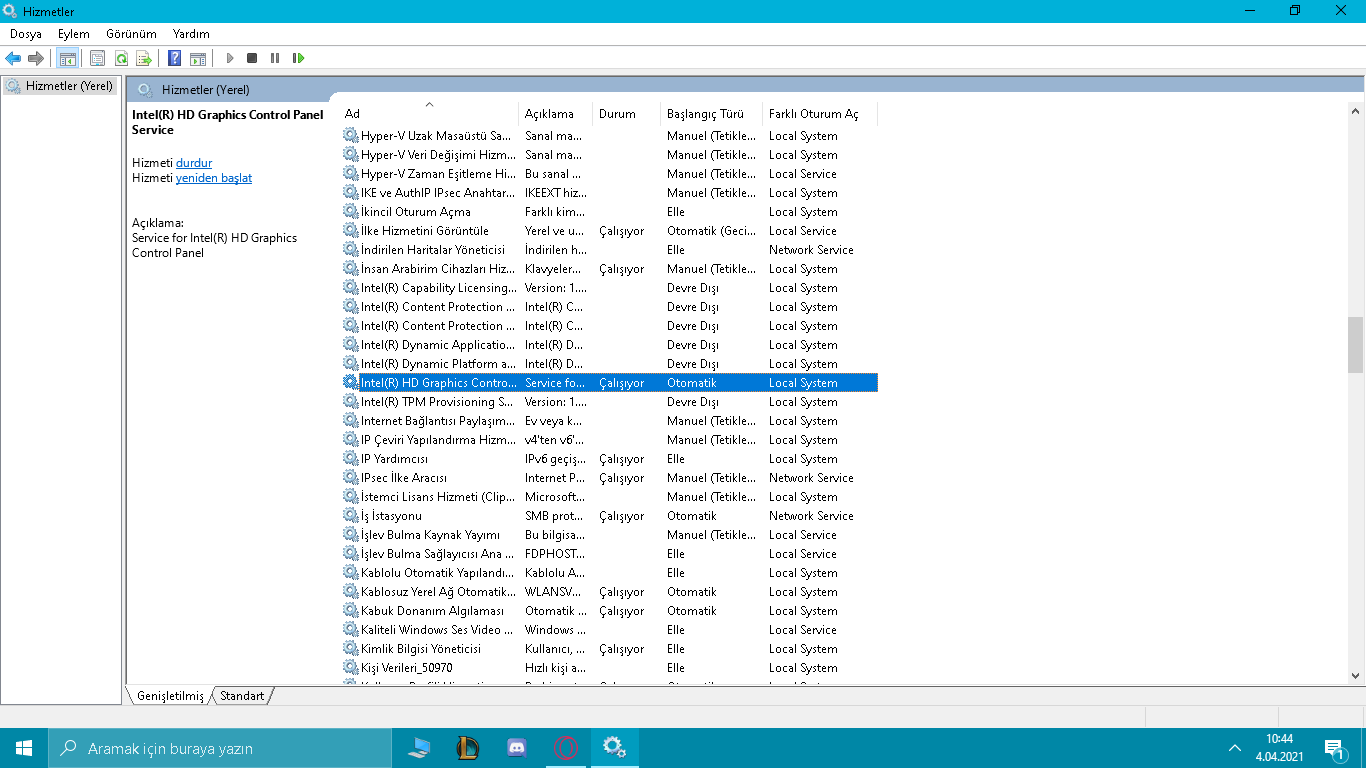Sort by the Başlangıç Türü column header
Viewport: 1366px width, 768px height.
711,114
